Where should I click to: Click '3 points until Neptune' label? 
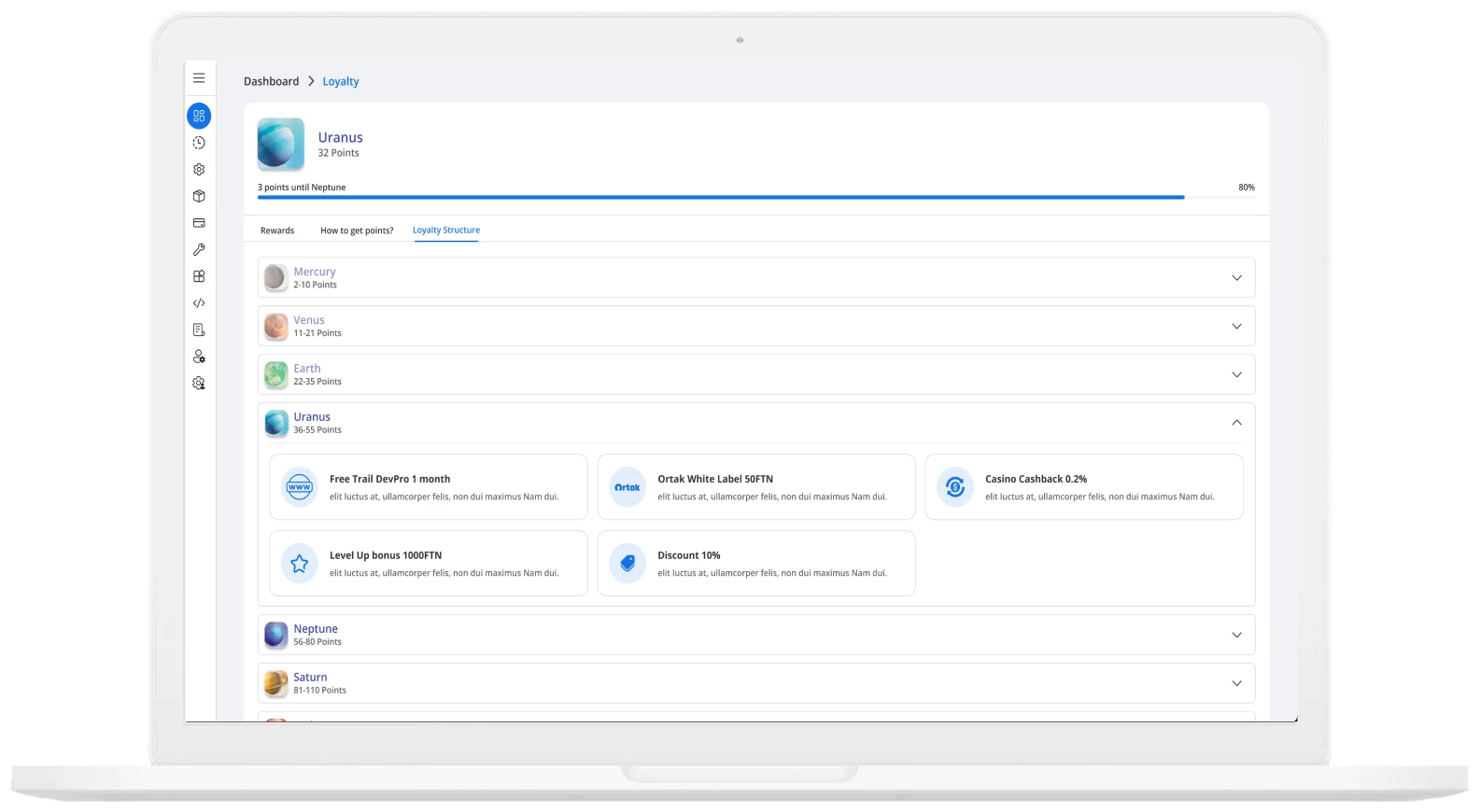(x=302, y=188)
